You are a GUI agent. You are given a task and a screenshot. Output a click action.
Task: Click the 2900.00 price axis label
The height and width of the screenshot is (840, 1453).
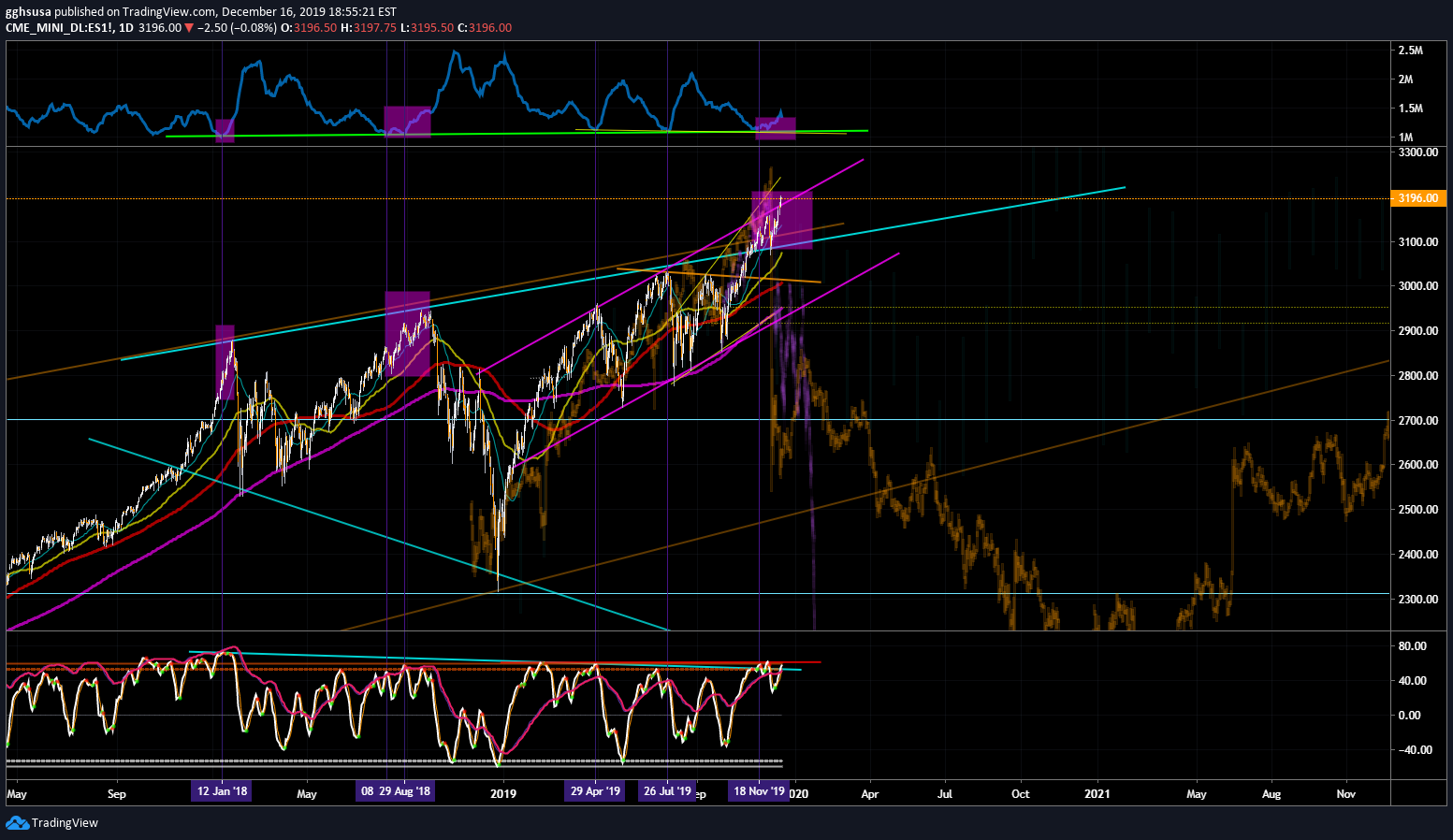click(1418, 331)
